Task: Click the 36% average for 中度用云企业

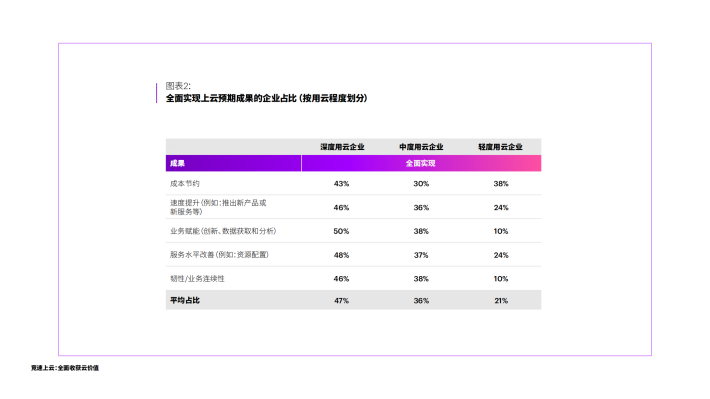Action: point(421,300)
